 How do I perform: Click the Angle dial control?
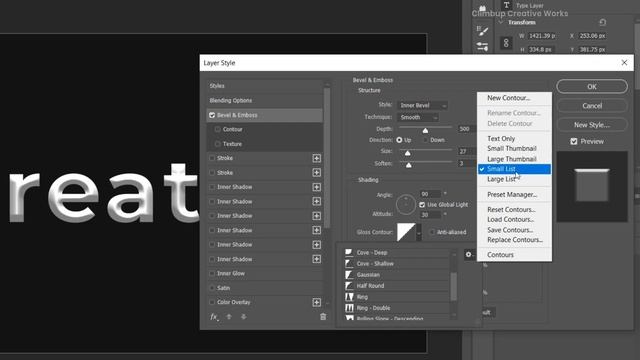(x=406, y=204)
